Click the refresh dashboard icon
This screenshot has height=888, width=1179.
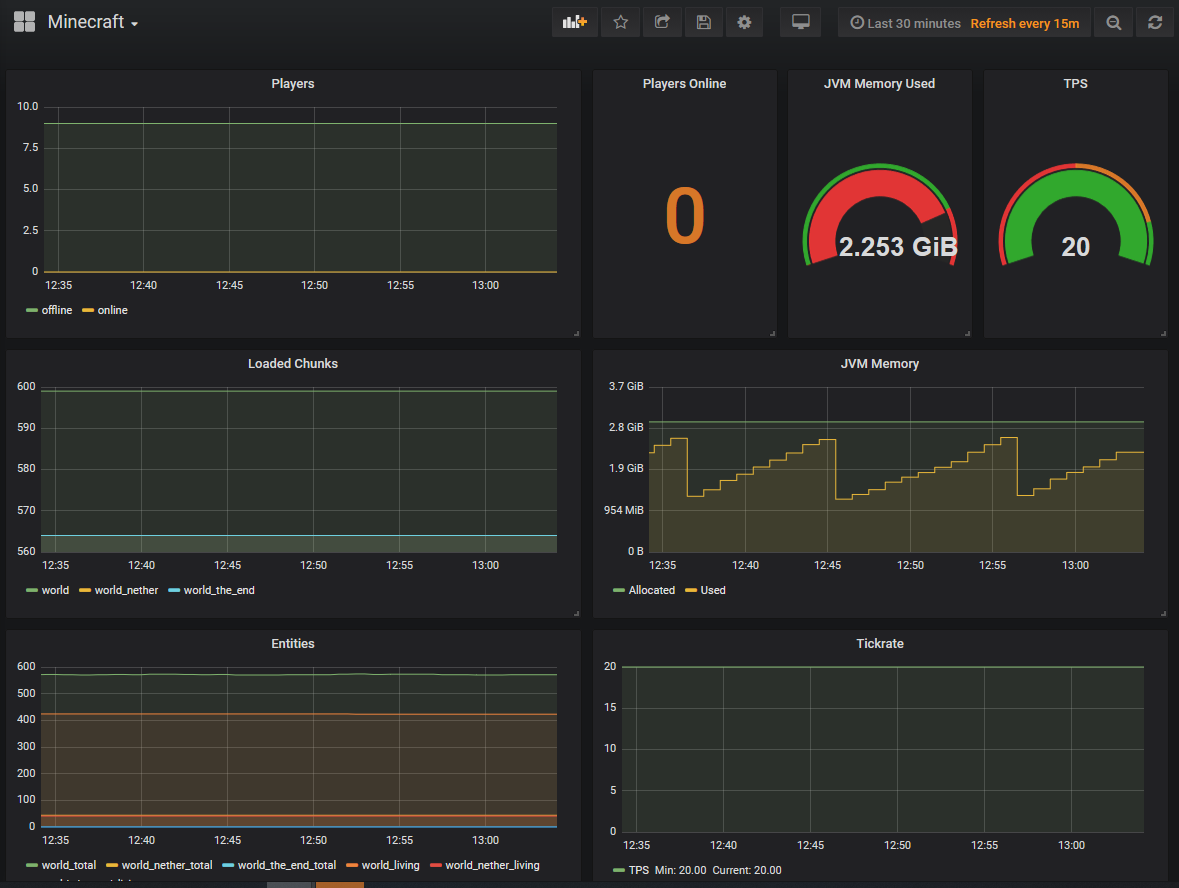point(1155,23)
